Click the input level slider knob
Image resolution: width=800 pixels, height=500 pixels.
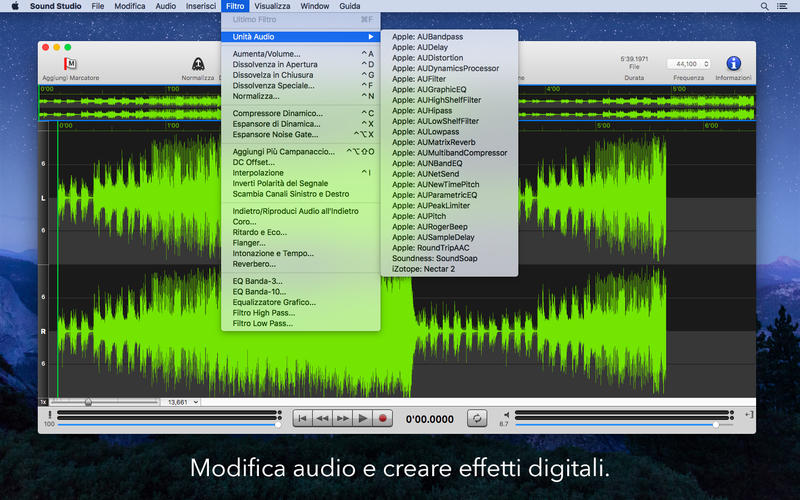(278, 424)
